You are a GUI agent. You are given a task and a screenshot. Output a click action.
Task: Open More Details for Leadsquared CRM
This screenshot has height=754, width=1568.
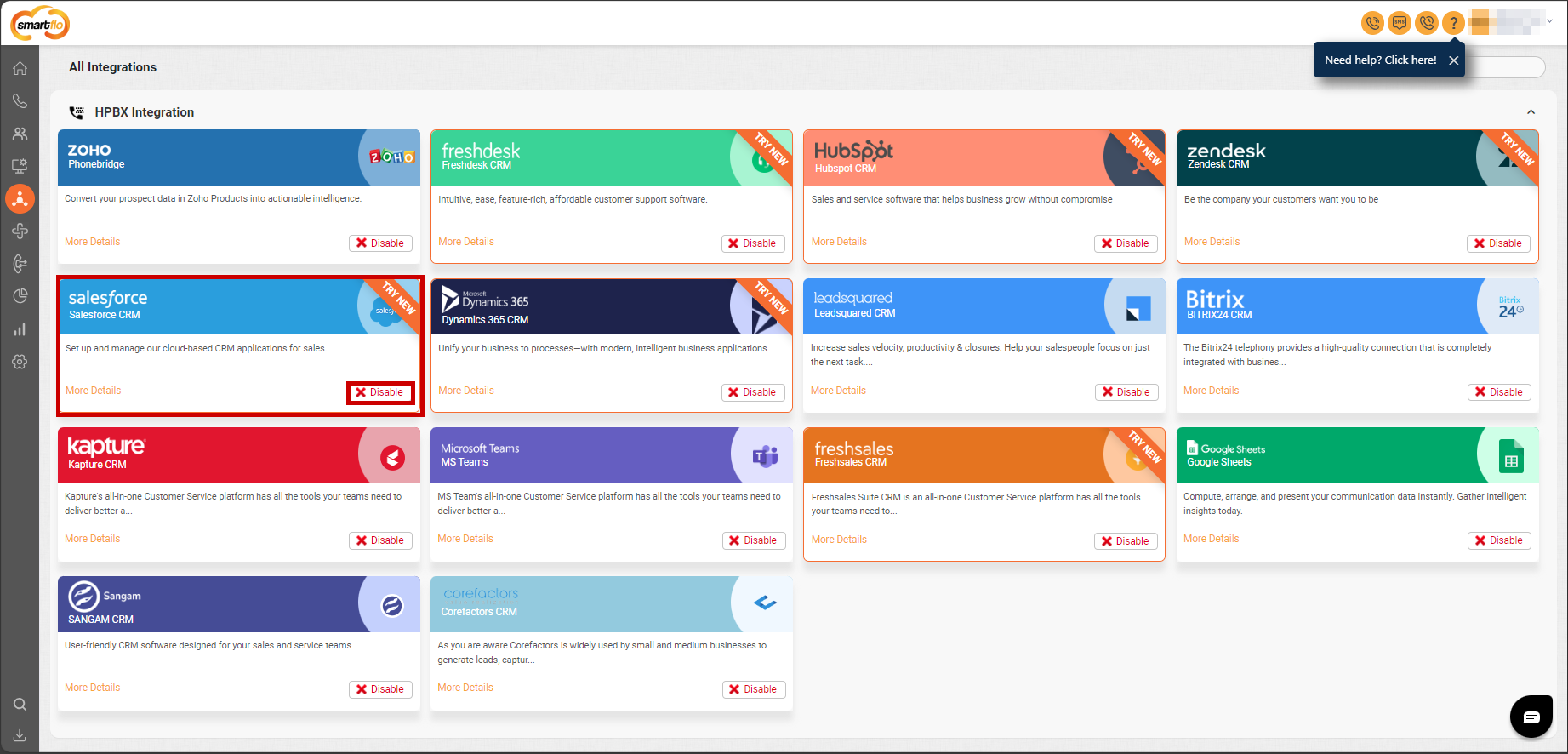[x=838, y=391]
